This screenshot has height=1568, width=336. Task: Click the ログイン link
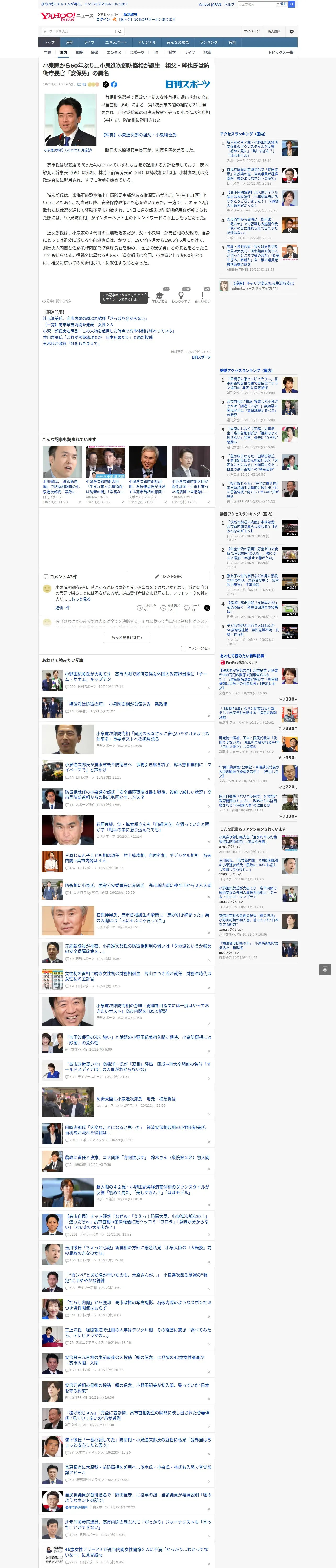pos(103,20)
